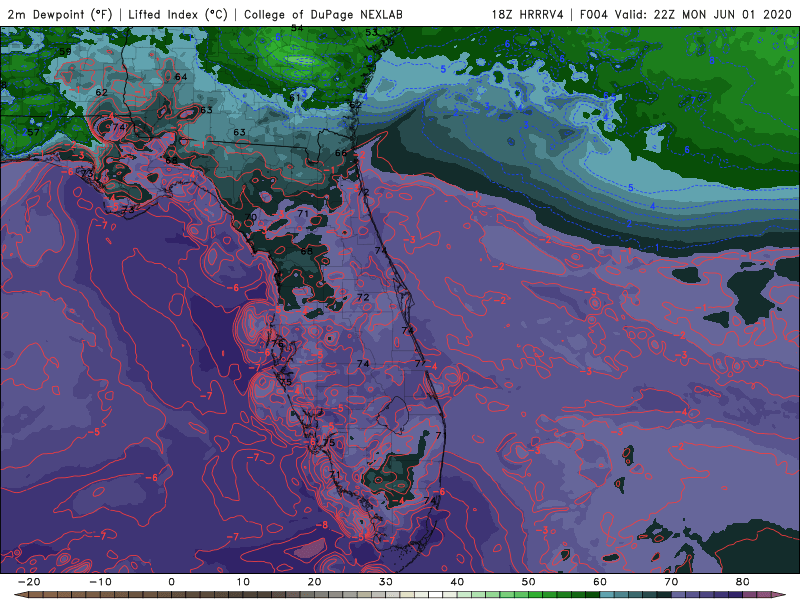This screenshot has height=600, width=800.
Task: Click the '70' dewpoint value on the map
Action: (251, 217)
